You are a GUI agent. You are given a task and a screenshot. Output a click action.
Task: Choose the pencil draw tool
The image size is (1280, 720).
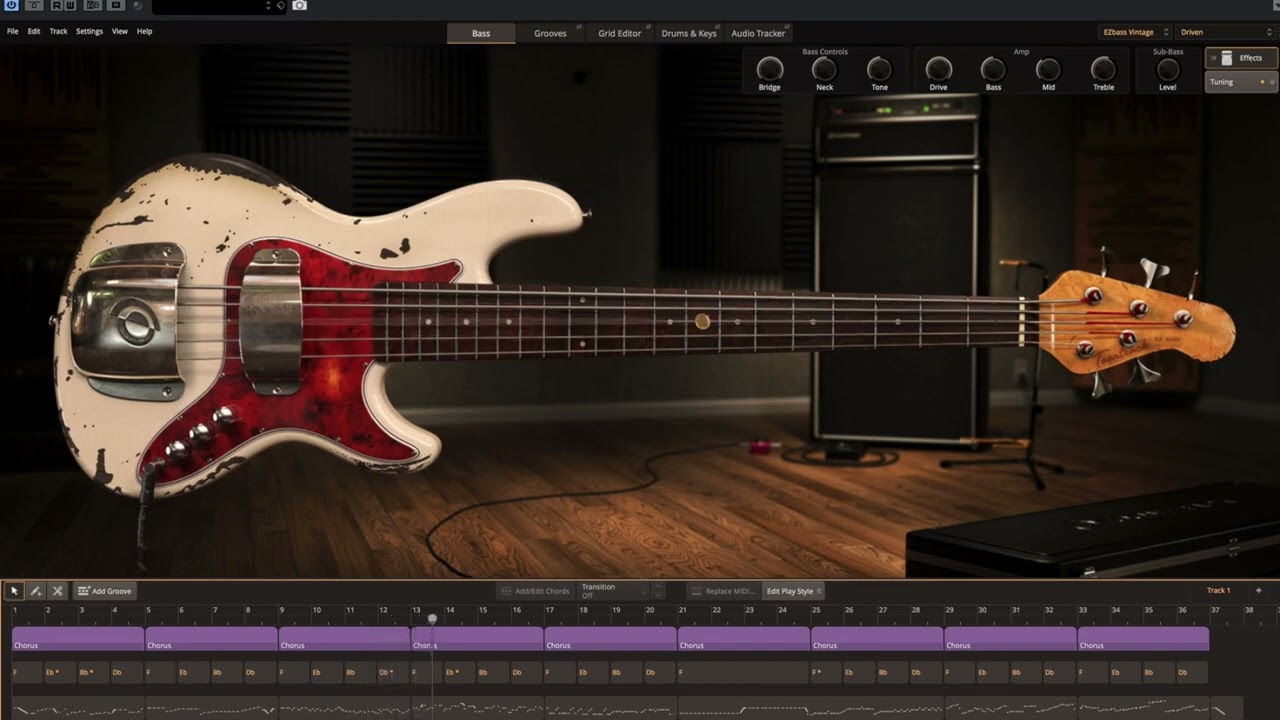coord(36,591)
